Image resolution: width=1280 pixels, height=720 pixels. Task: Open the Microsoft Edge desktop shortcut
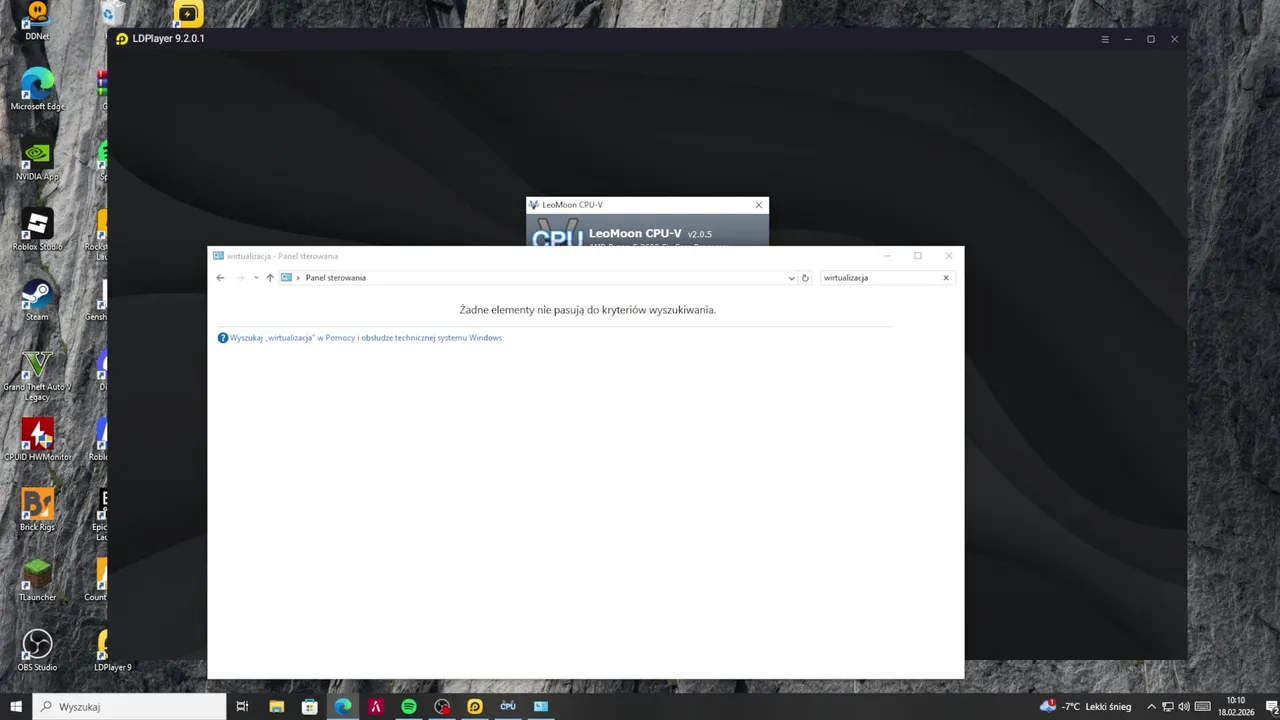coord(37,90)
